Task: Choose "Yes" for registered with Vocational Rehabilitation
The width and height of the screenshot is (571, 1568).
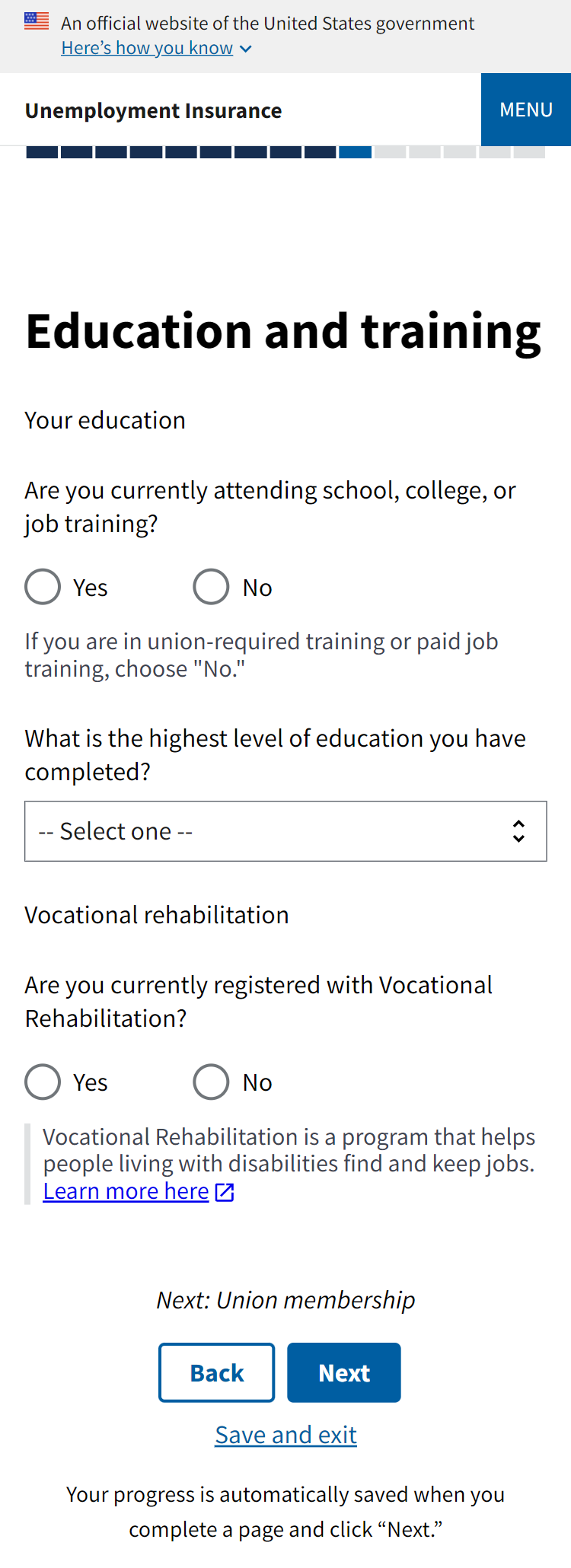Action: pos(43,1082)
